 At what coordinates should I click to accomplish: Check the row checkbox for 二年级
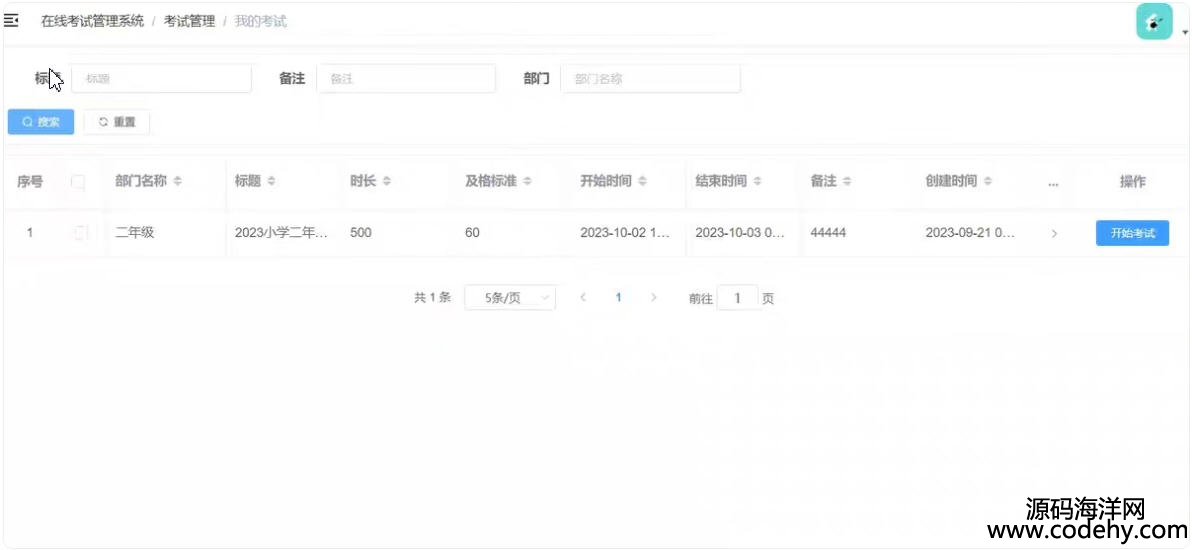click(x=81, y=233)
